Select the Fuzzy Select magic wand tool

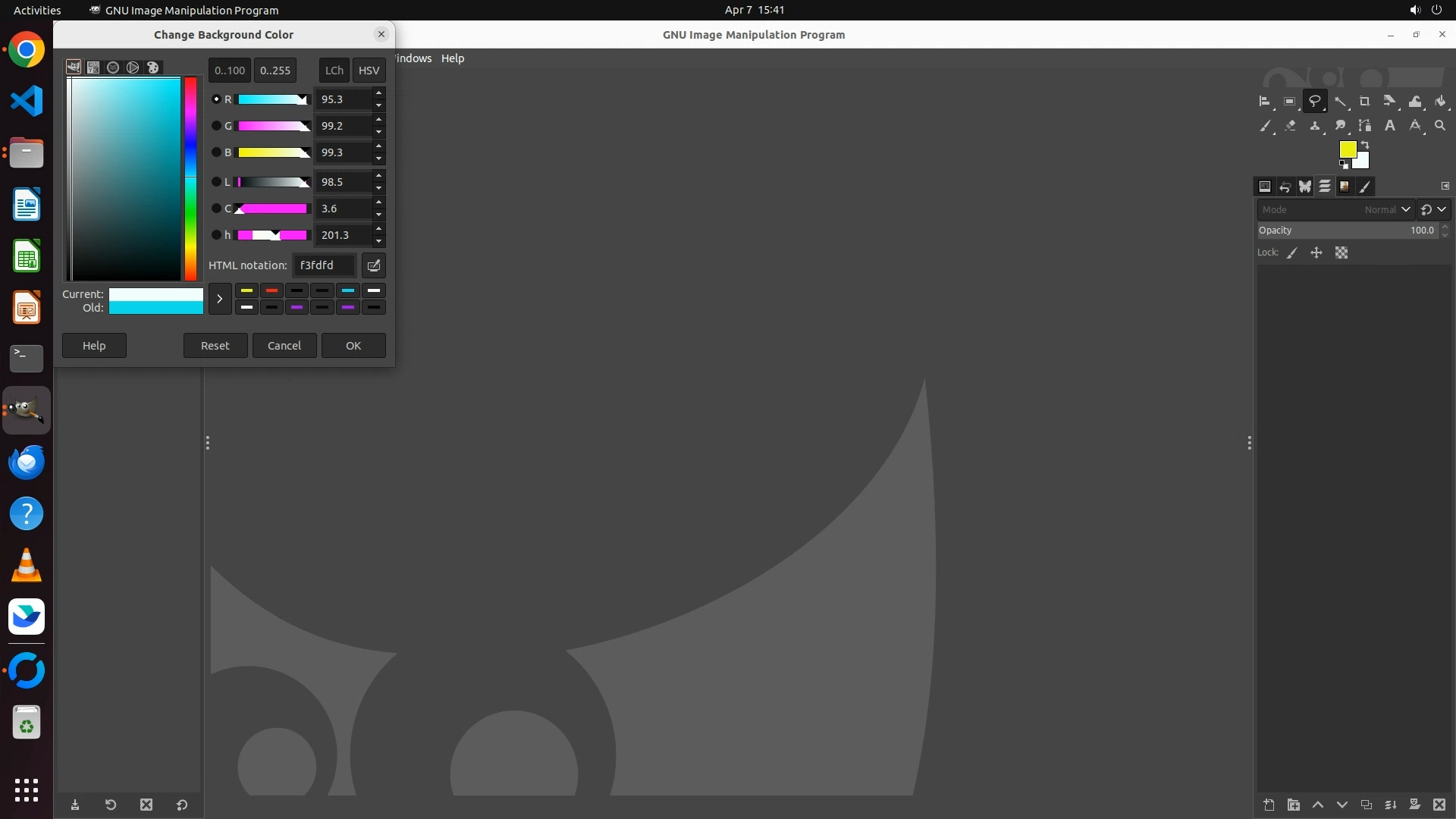pyautogui.click(x=1340, y=102)
